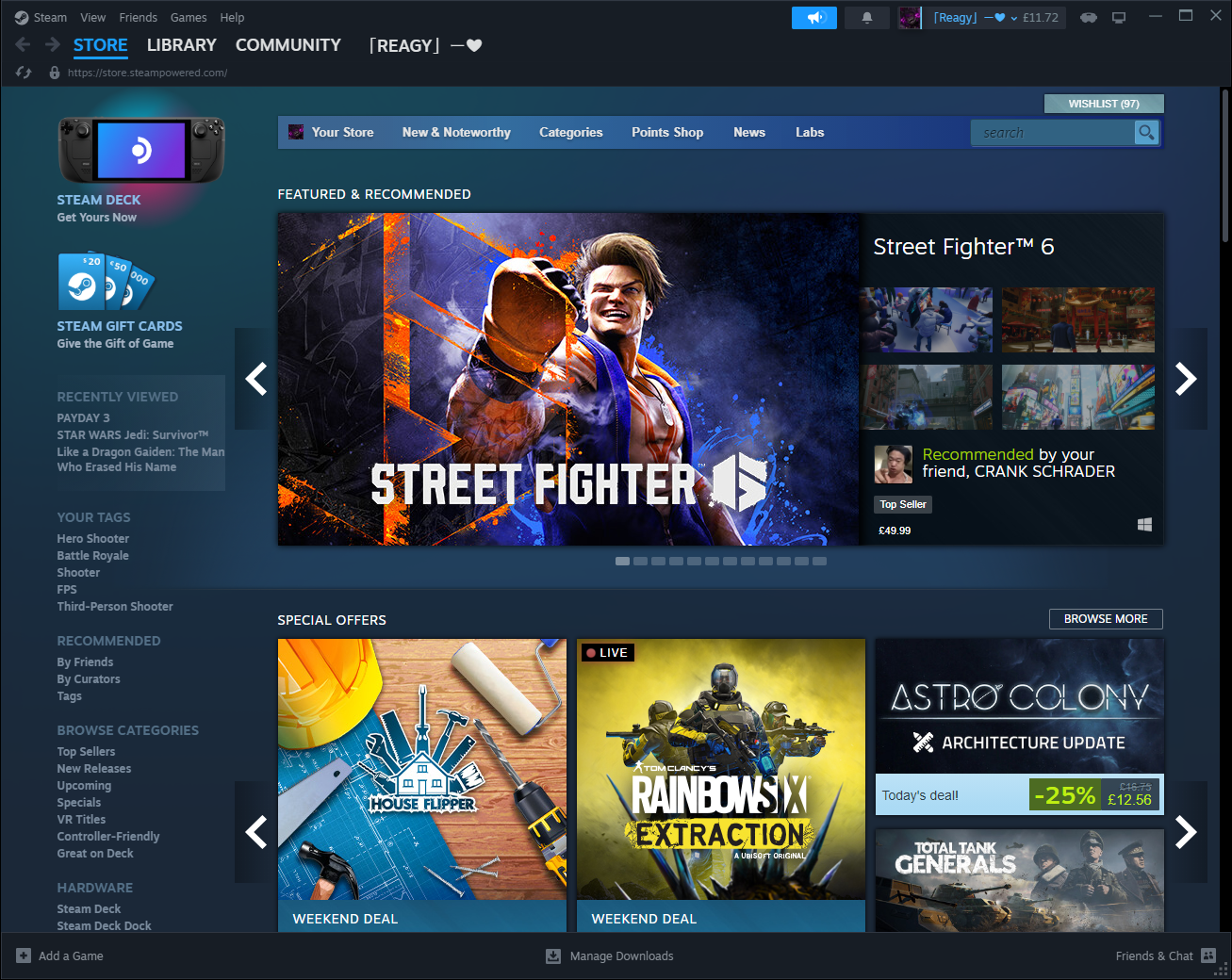Viewport: 1232px width, 980px height.
Task: Select the first carousel page indicator
Action: [x=622, y=561]
